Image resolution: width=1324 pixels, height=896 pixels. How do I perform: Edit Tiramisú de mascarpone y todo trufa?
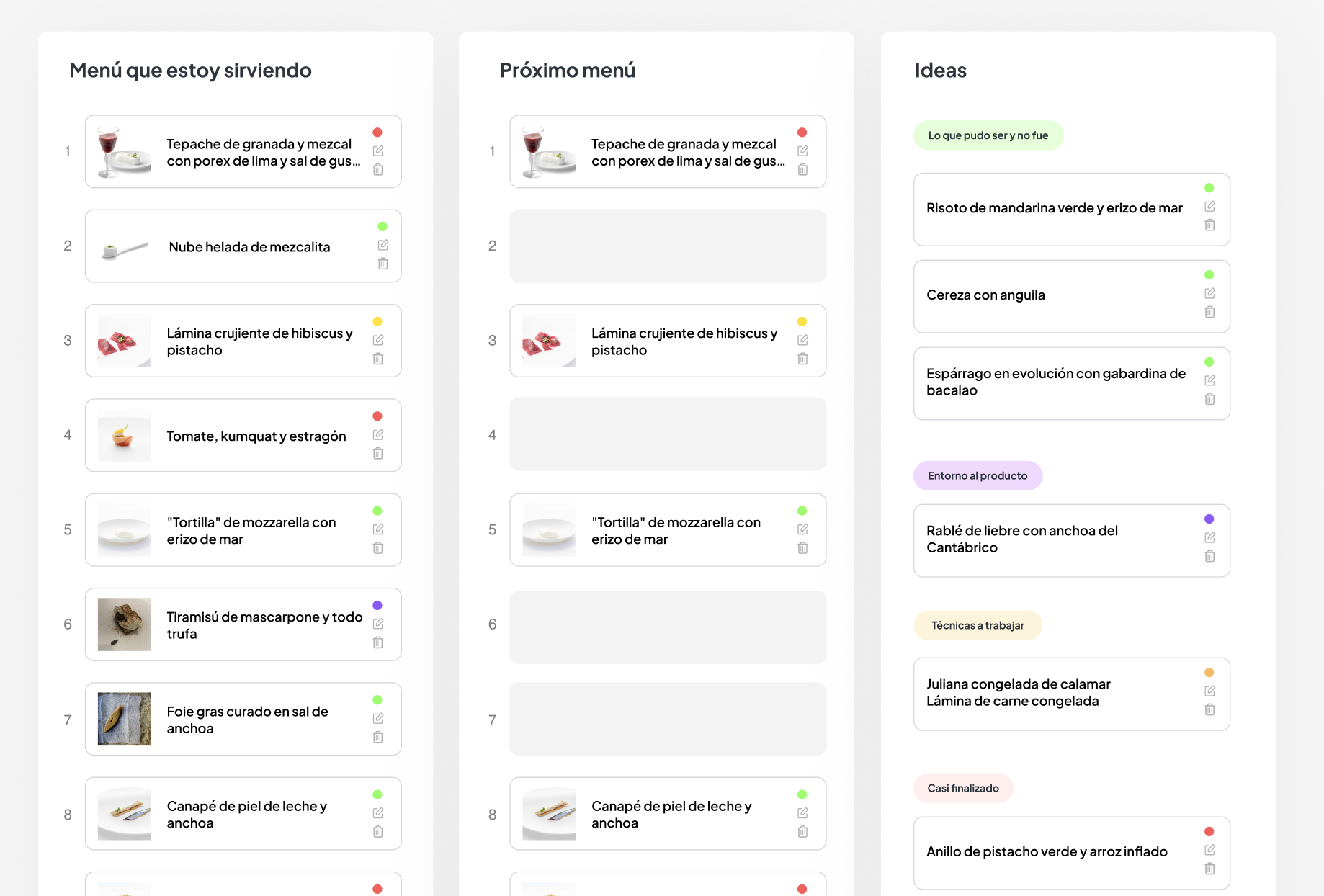click(x=378, y=624)
